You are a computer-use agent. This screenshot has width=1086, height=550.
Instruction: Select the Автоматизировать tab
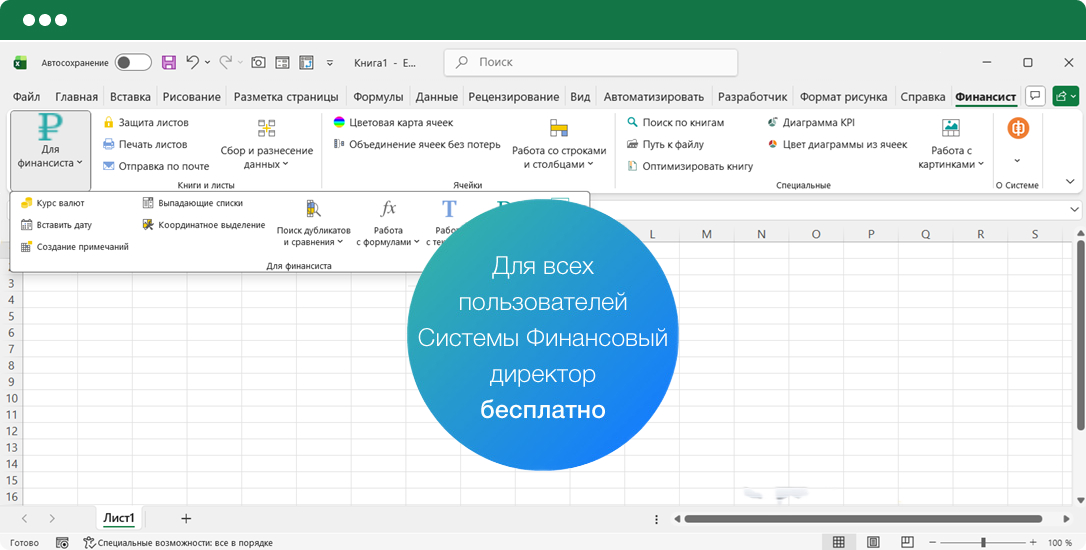(x=654, y=97)
